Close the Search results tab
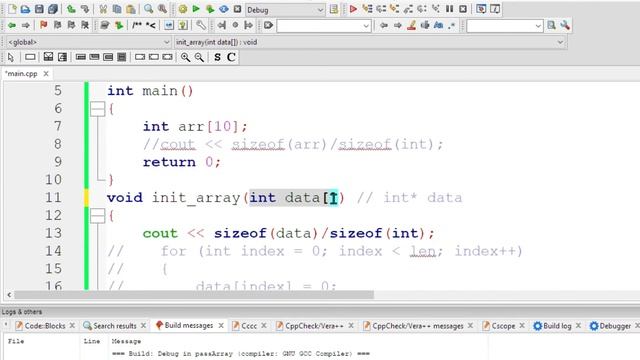Viewport: 640px width, 360px height. click(x=143, y=325)
